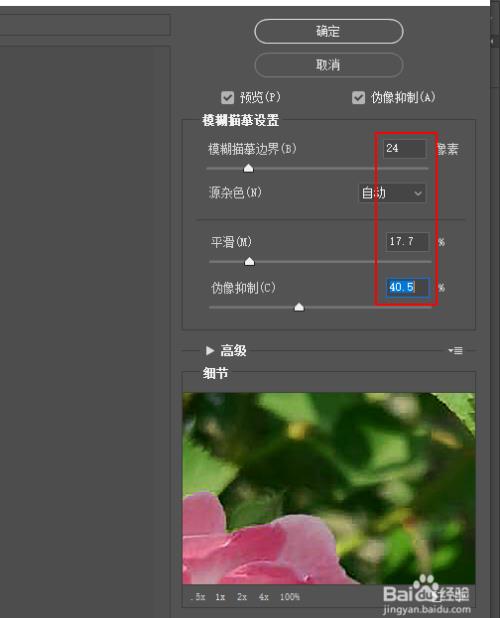Image resolution: width=500 pixels, height=618 pixels.
Task: Click the 源杂色(N) label
Action: click(235, 193)
